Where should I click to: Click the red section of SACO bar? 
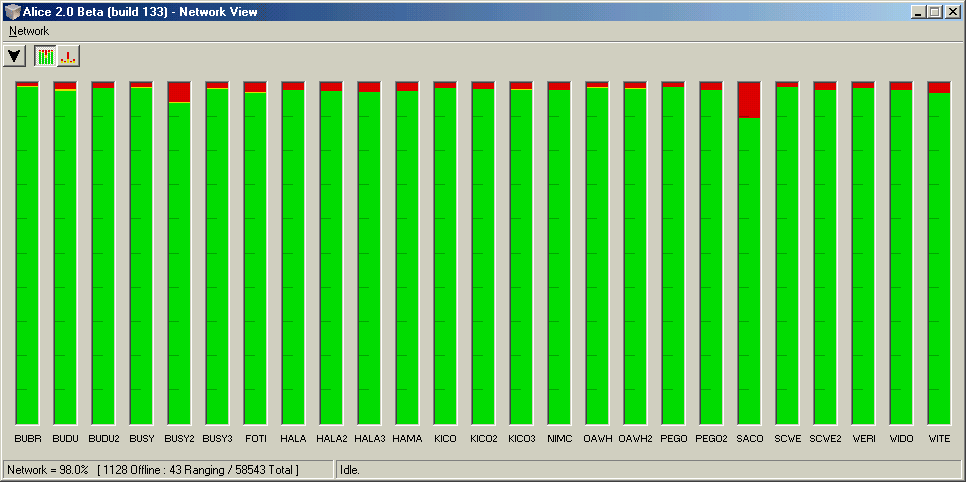coord(749,100)
